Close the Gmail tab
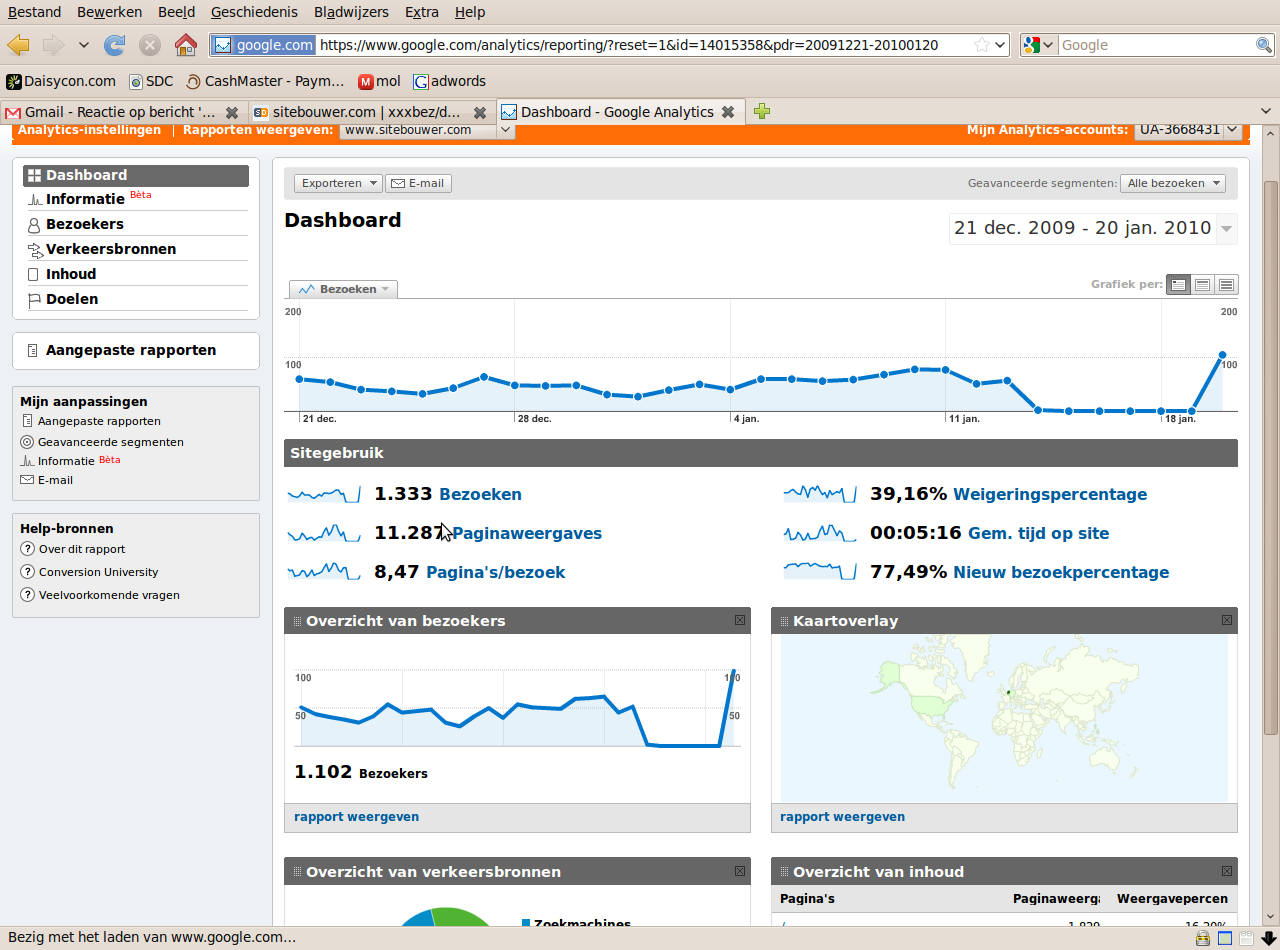Image resolution: width=1280 pixels, height=950 pixels. pos(232,112)
